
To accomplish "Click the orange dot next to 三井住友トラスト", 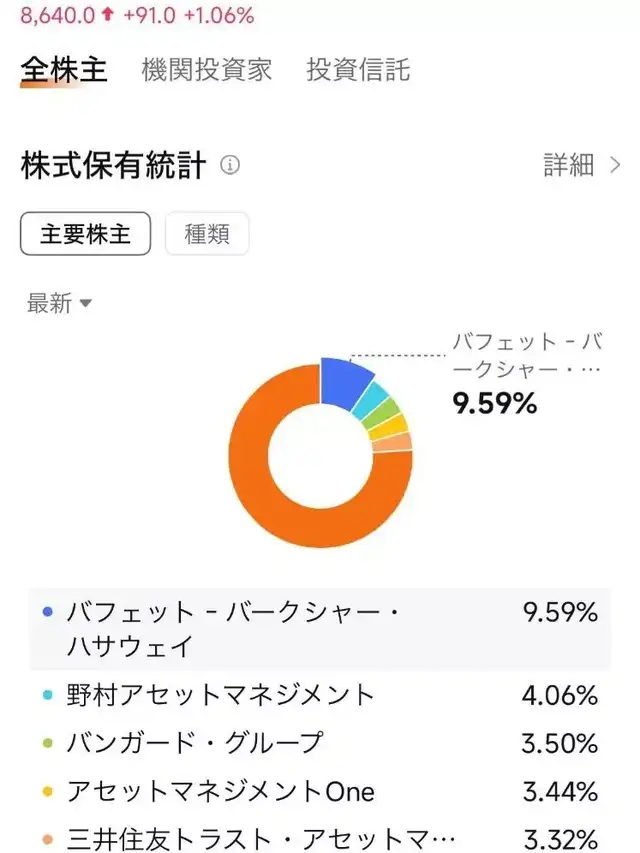I will coord(47,840).
